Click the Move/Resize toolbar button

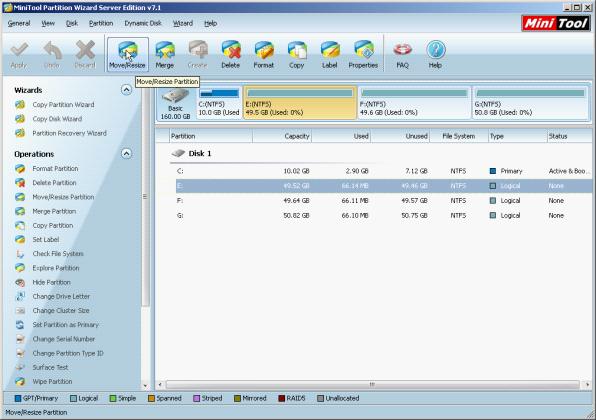127,55
